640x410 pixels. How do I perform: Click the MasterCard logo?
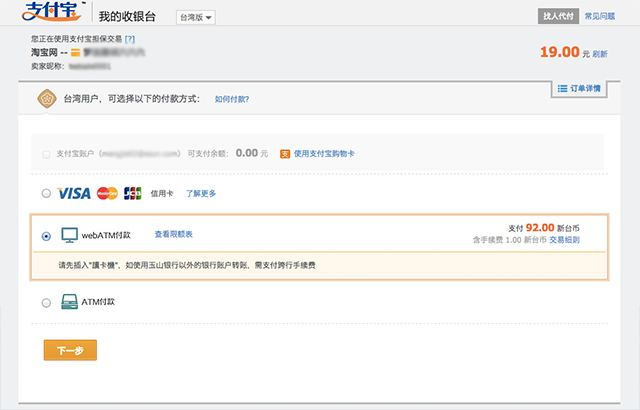(x=107, y=193)
